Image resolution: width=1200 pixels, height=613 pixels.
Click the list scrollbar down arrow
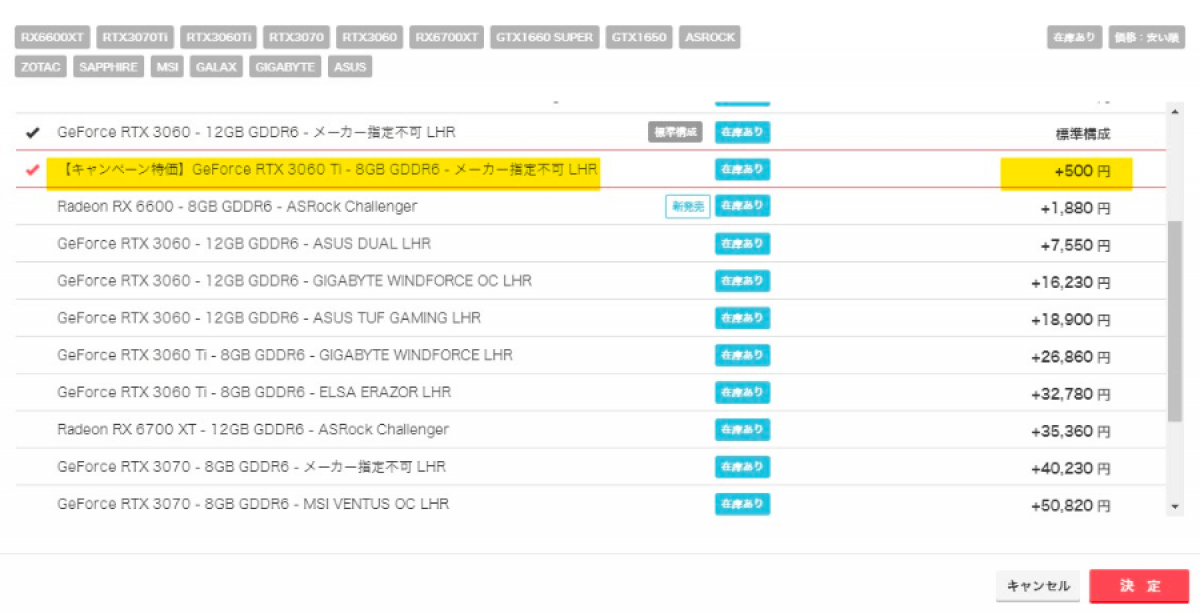(x=1175, y=508)
